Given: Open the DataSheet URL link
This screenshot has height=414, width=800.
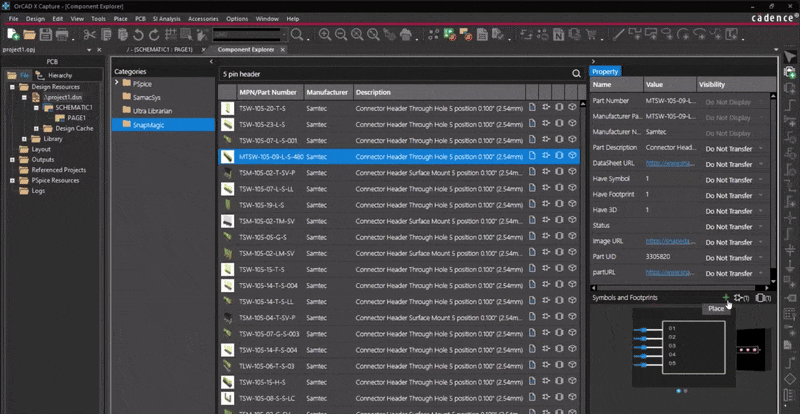Looking at the screenshot, I should pyautogui.click(x=670, y=164).
